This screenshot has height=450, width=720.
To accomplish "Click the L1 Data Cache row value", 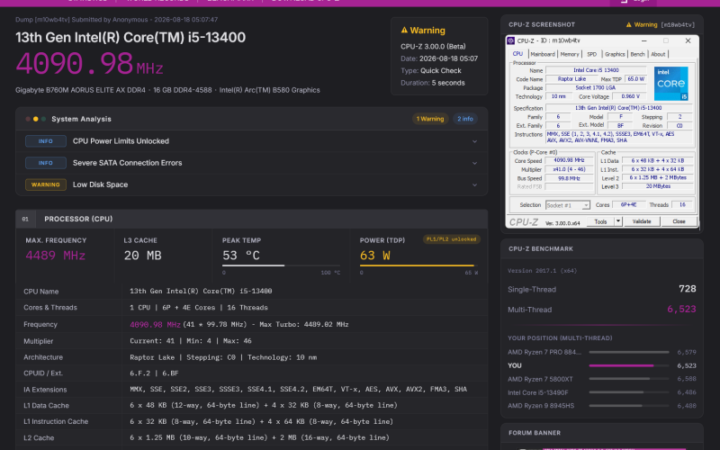I will 264,405.
